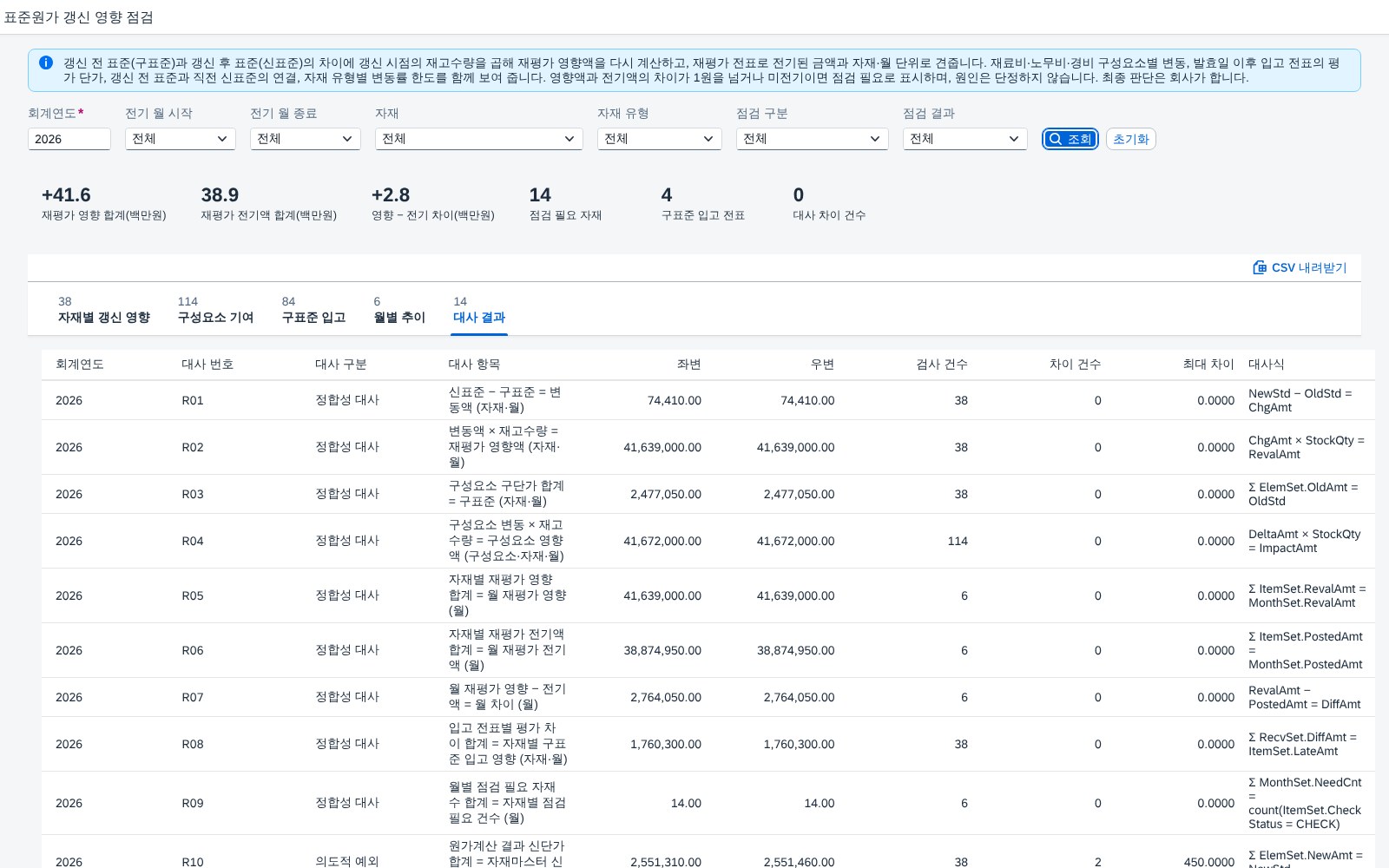Open the 점검 결과 dropdown
The image size is (1389, 868).
(965, 139)
